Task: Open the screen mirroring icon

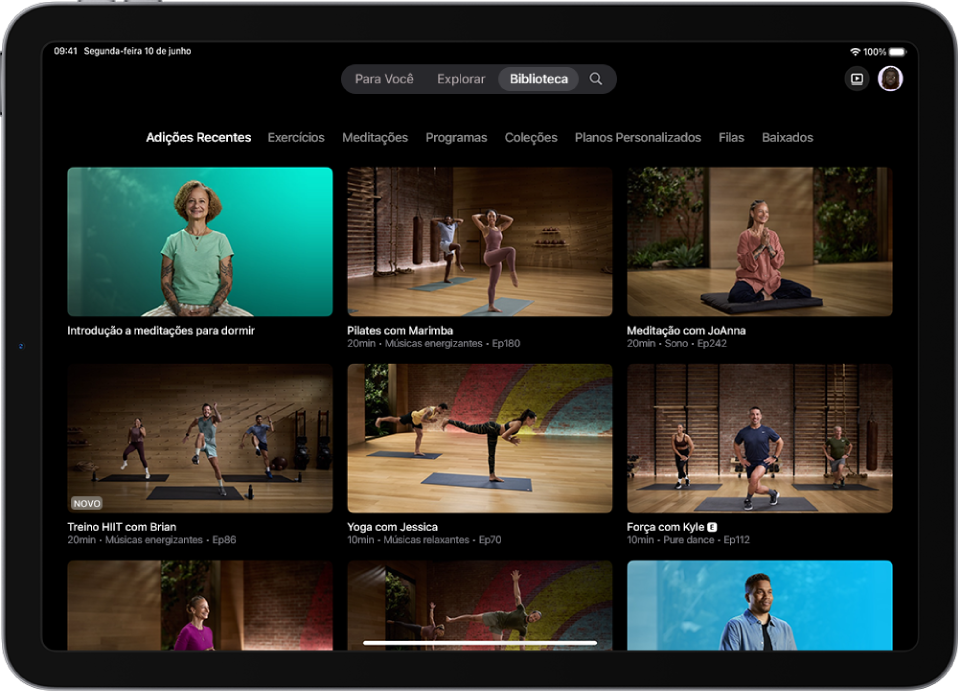Action: tap(857, 79)
